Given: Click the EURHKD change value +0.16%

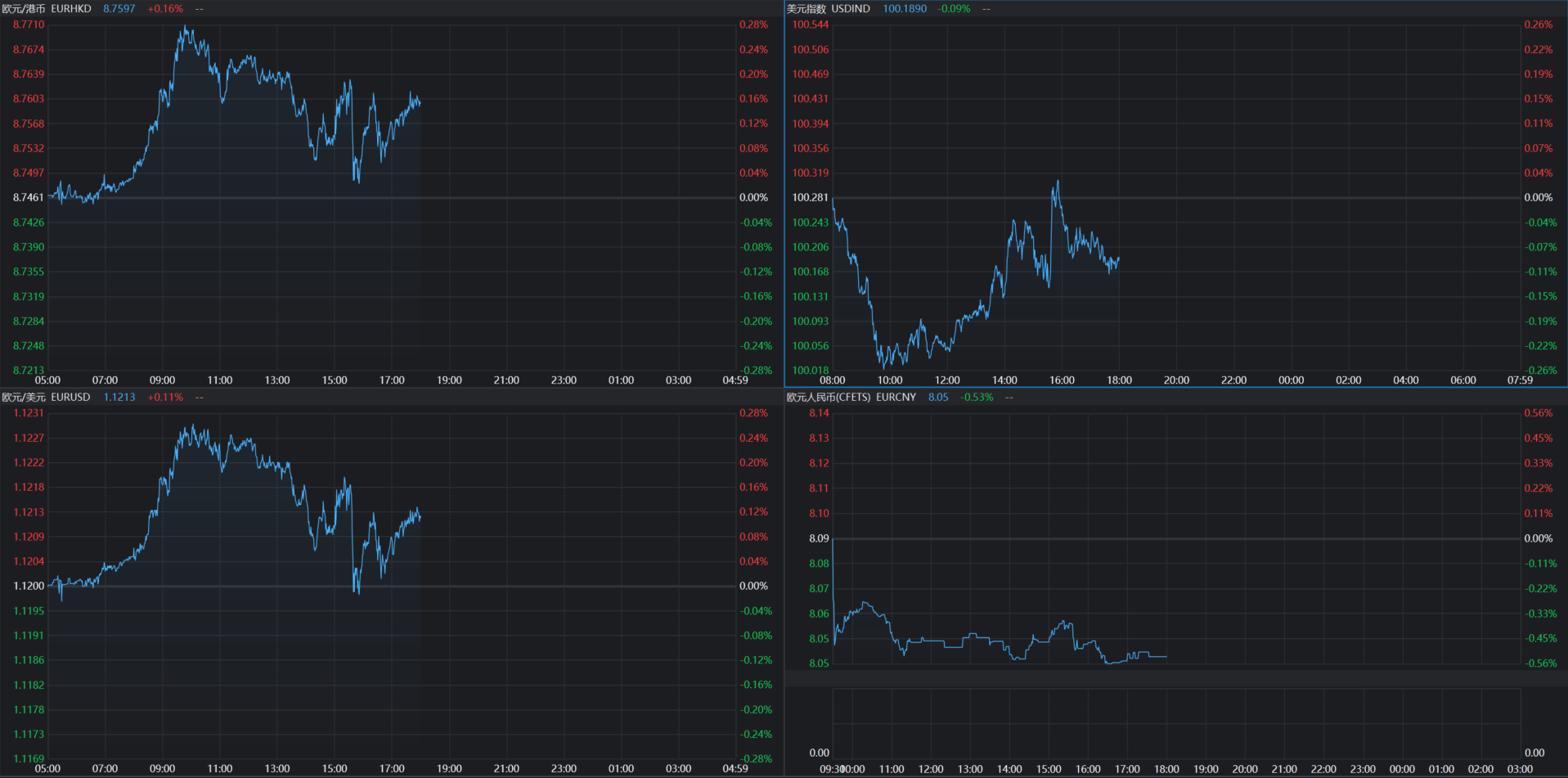Looking at the screenshot, I should coord(165,8).
